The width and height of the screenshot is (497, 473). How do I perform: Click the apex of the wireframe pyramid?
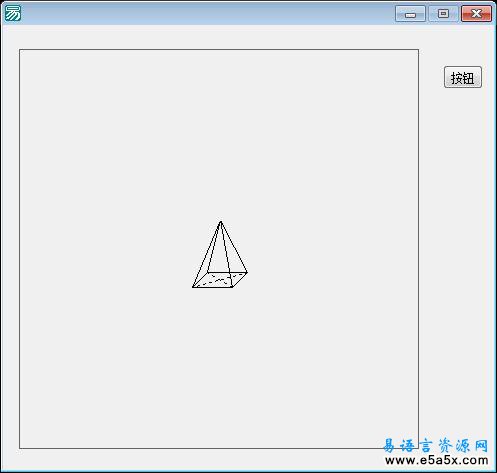(x=220, y=222)
